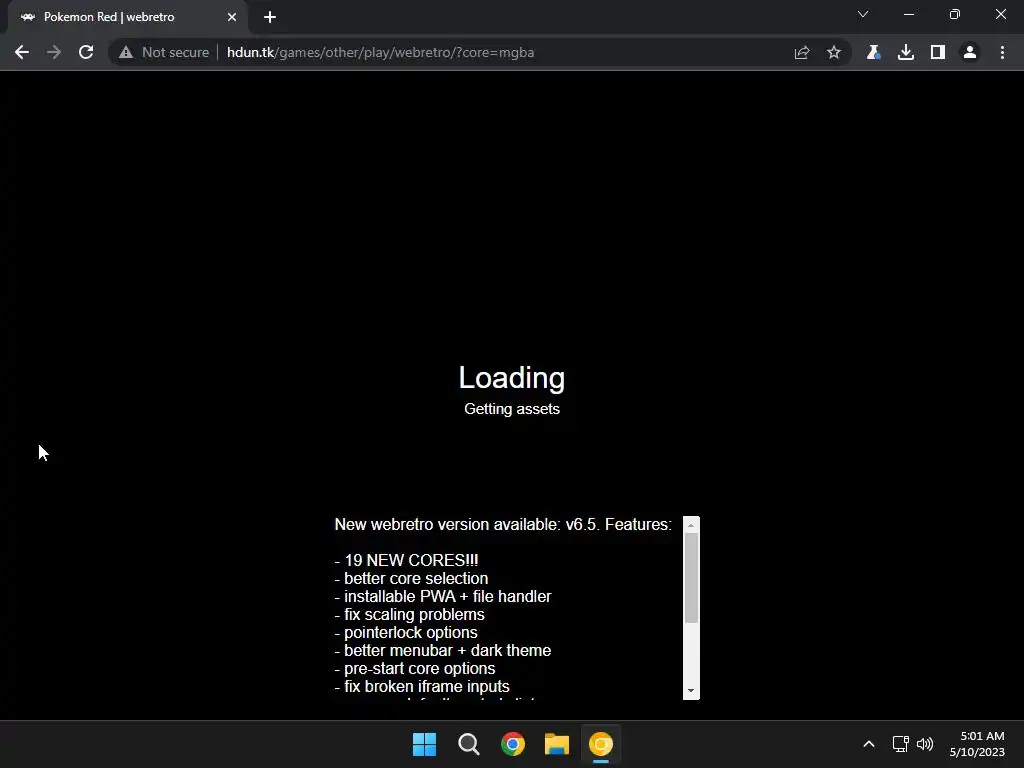Click the '19 NEW CORES!!!' line
The height and width of the screenshot is (768, 1024).
click(x=406, y=560)
